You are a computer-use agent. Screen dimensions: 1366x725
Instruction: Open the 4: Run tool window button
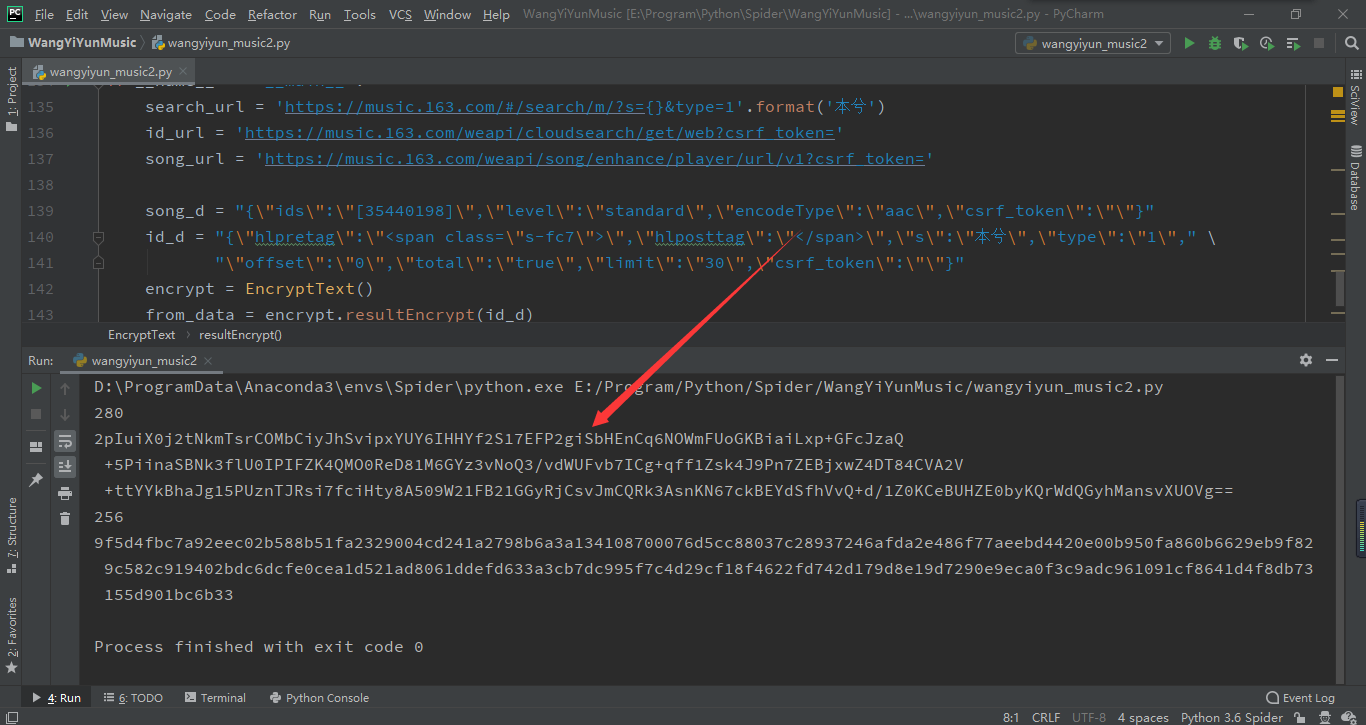[57, 698]
